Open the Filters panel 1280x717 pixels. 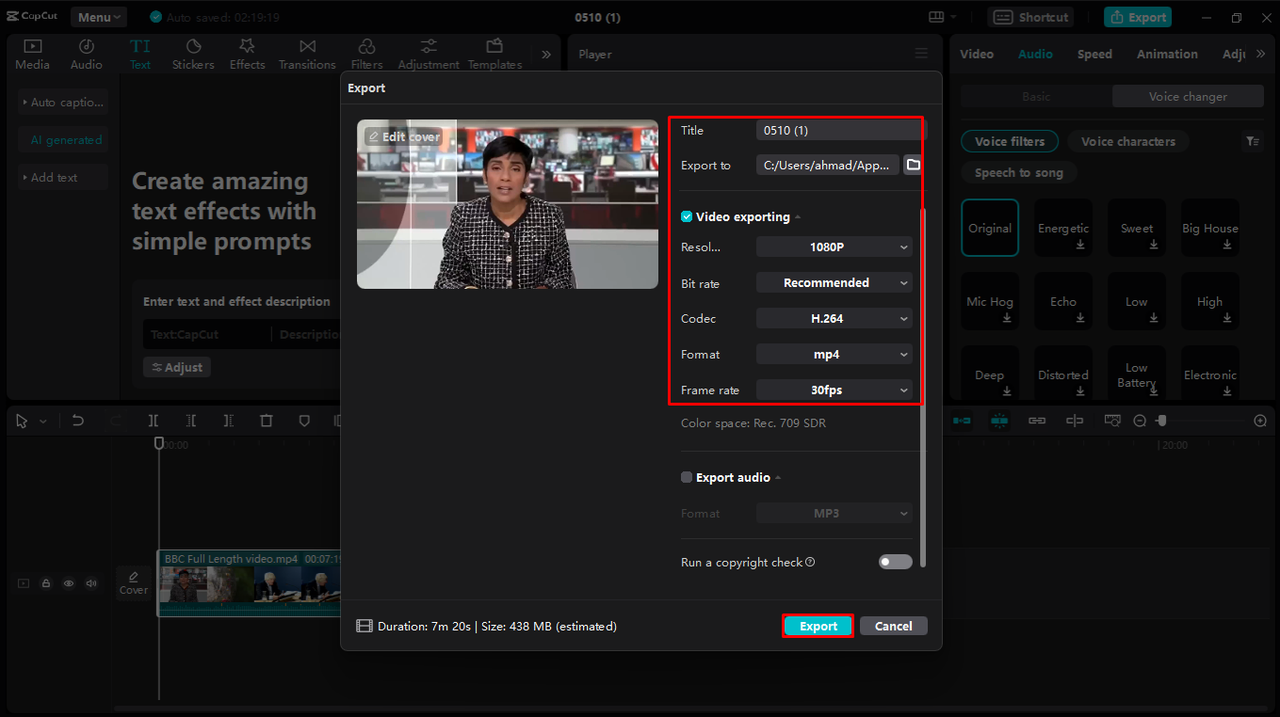pyautogui.click(x=367, y=54)
